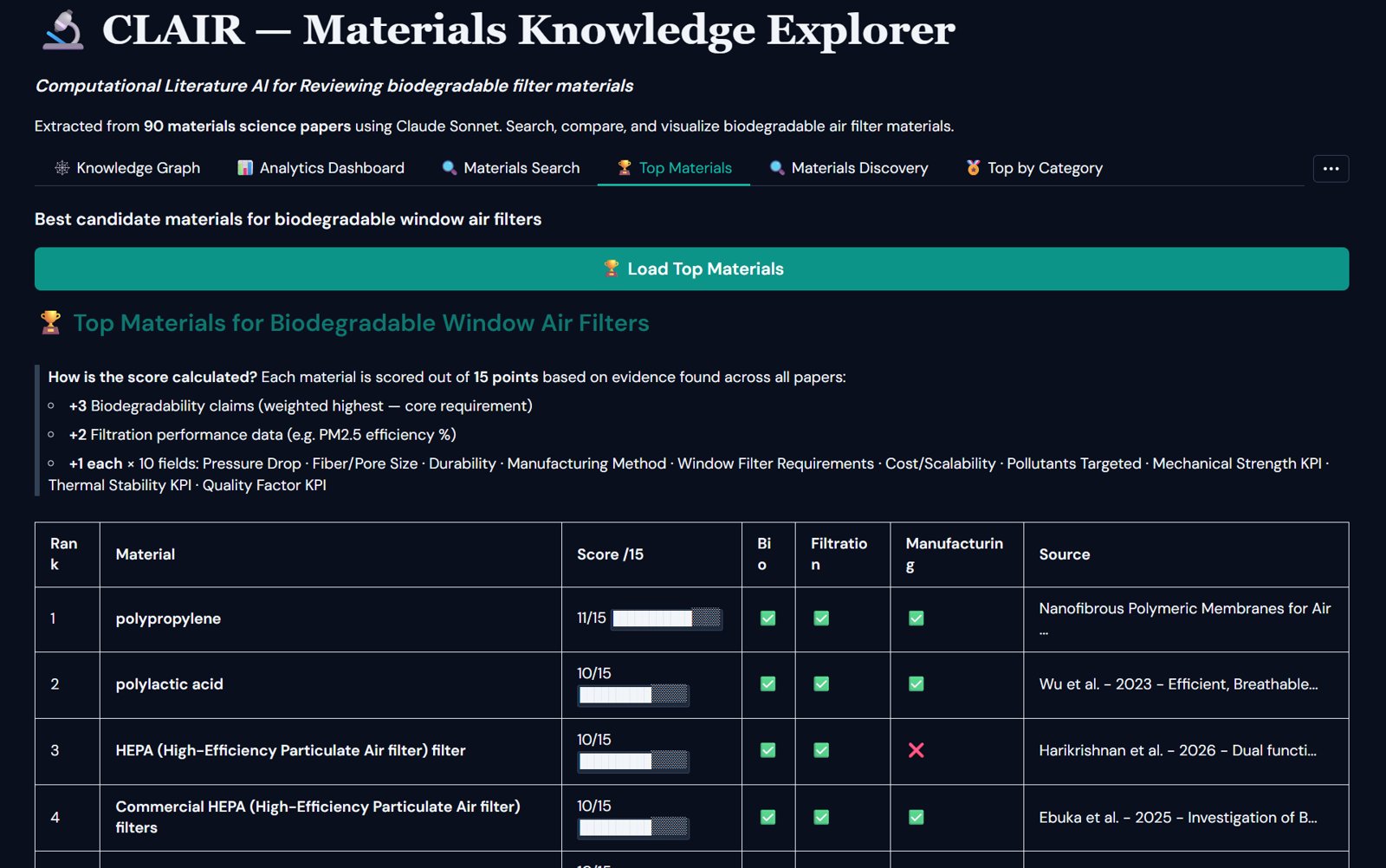This screenshot has width=1386, height=868.
Task: Expand the three-dot overflow tabs menu
Action: [1331, 168]
